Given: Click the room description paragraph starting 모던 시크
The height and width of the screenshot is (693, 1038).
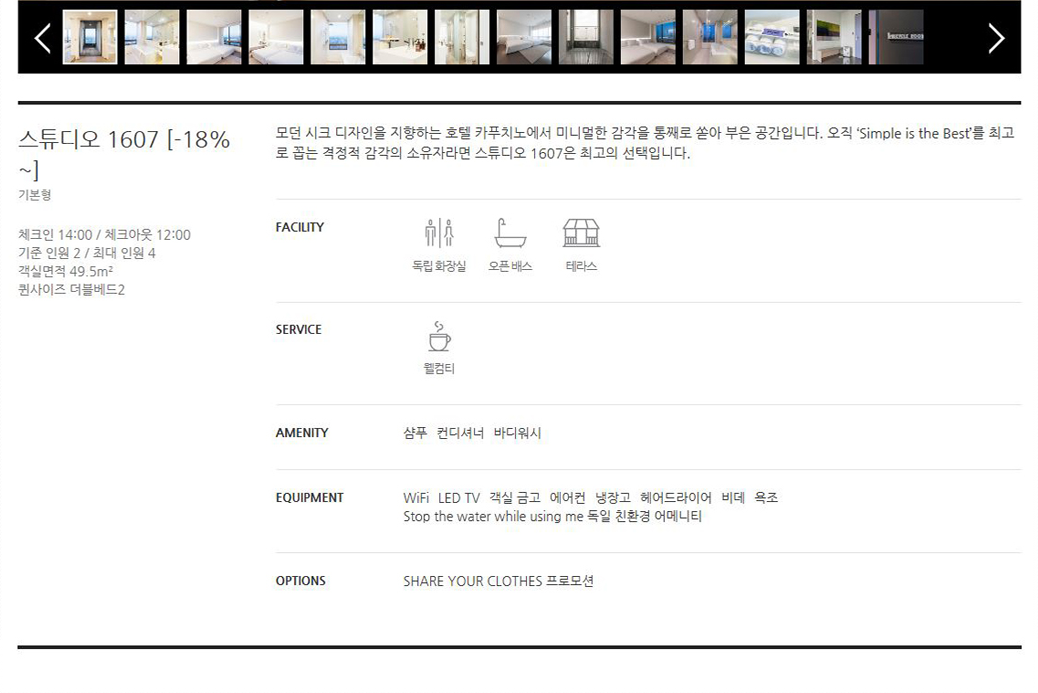Looking at the screenshot, I should click(645, 143).
